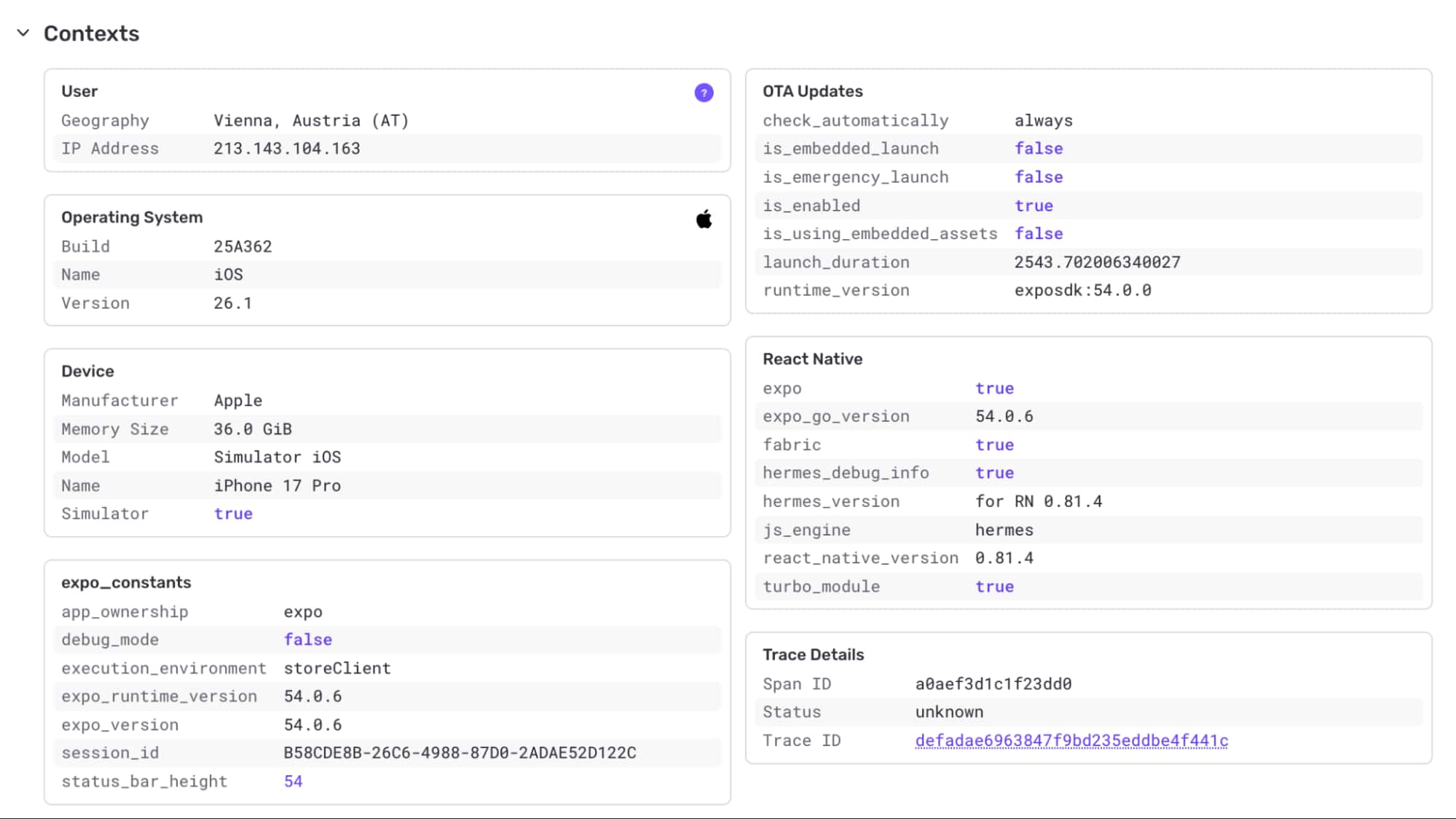Click the hermes_version label
Viewport: 1456px width, 819px height.
coord(831,501)
